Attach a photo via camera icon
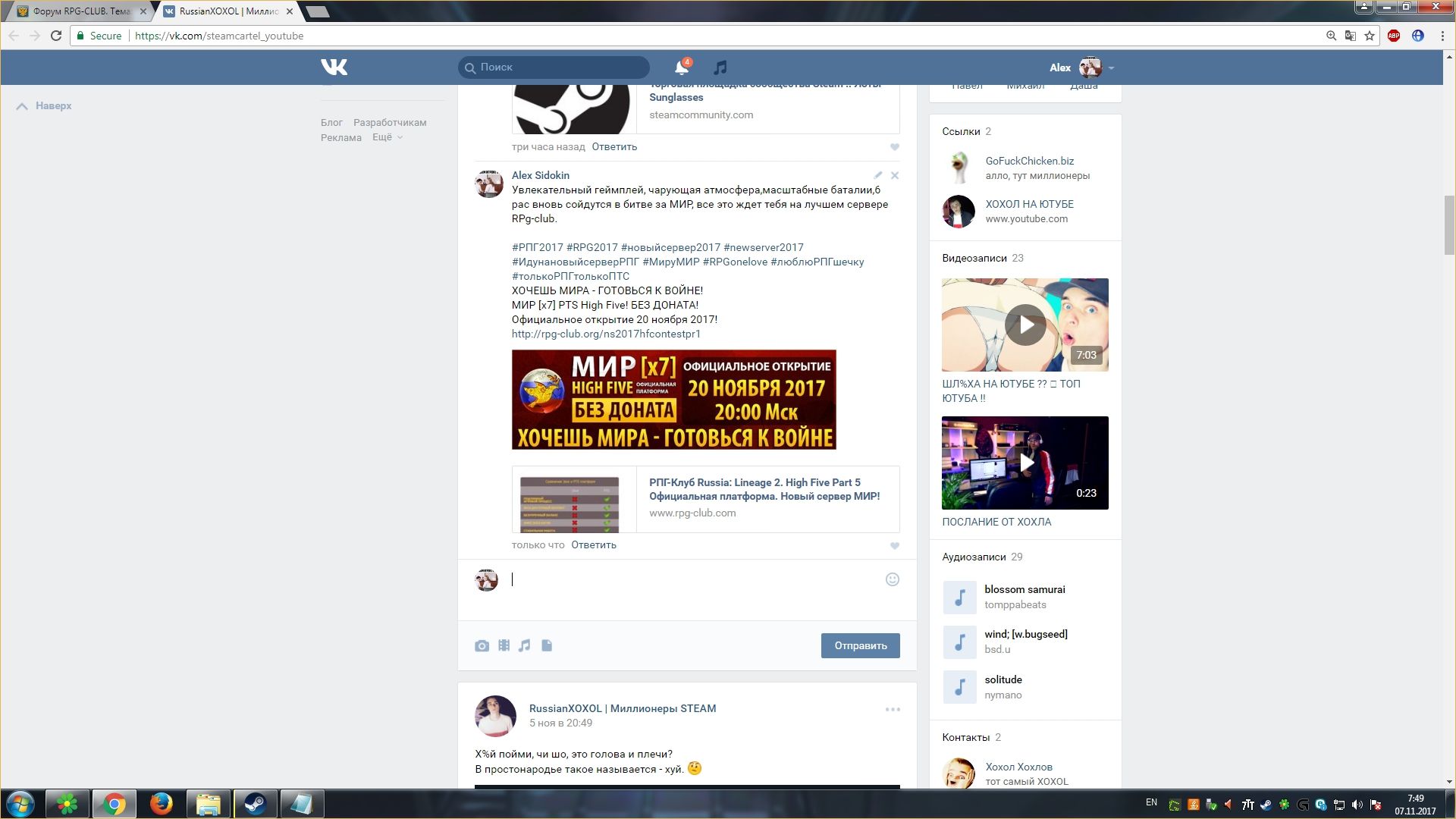Screen dimensions: 1456x819 click(x=482, y=646)
